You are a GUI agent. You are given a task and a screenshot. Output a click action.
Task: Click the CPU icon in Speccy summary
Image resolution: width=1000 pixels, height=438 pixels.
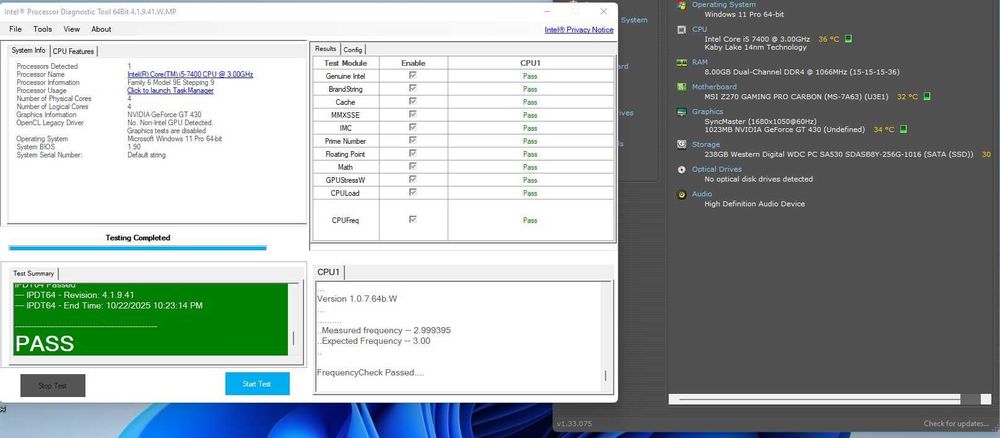coord(681,29)
